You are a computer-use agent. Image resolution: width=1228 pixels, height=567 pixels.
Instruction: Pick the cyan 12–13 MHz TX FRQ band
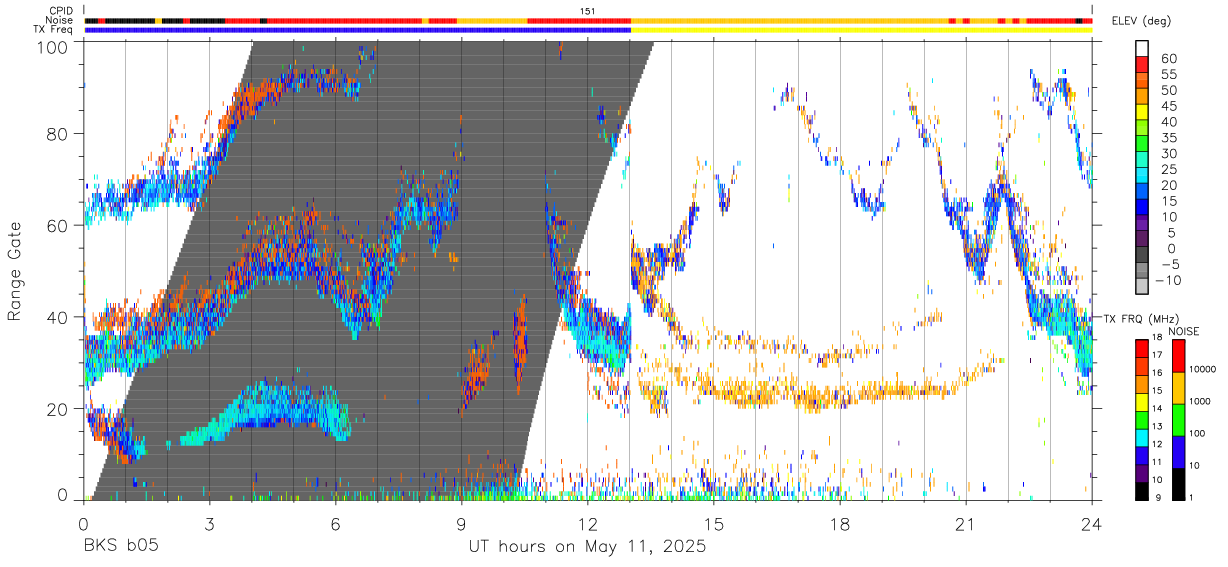pyautogui.click(x=1142, y=438)
